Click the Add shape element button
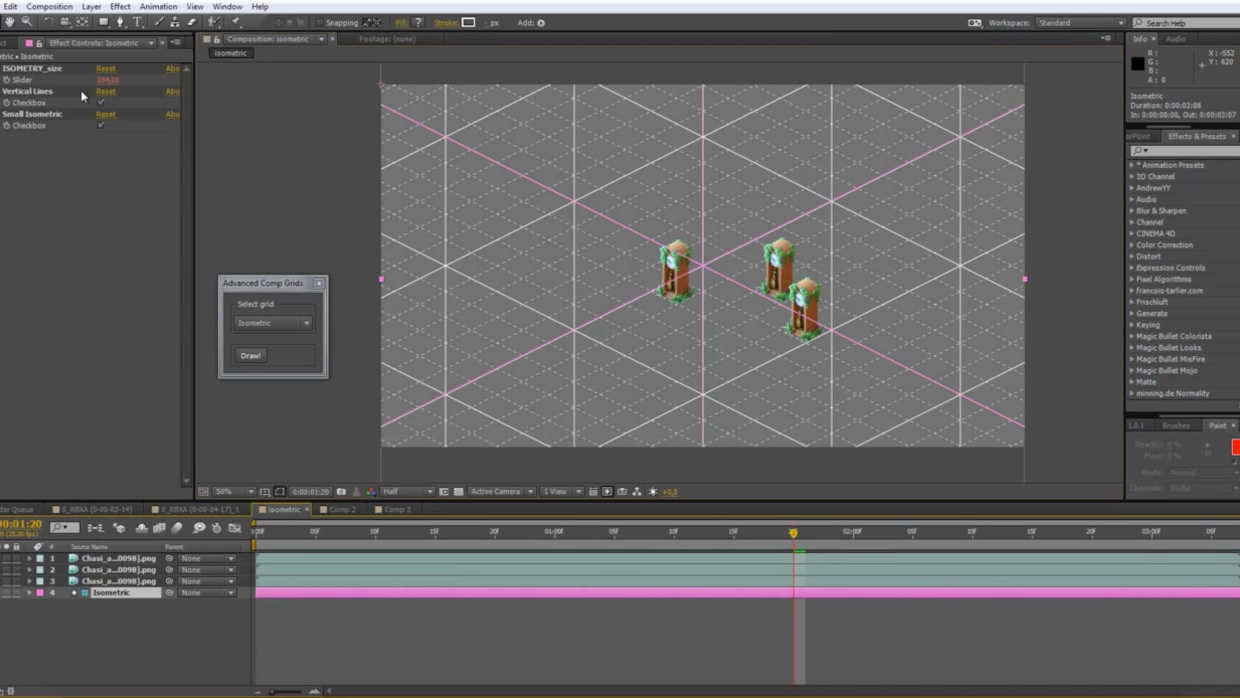1240x698 pixels. 541,23
